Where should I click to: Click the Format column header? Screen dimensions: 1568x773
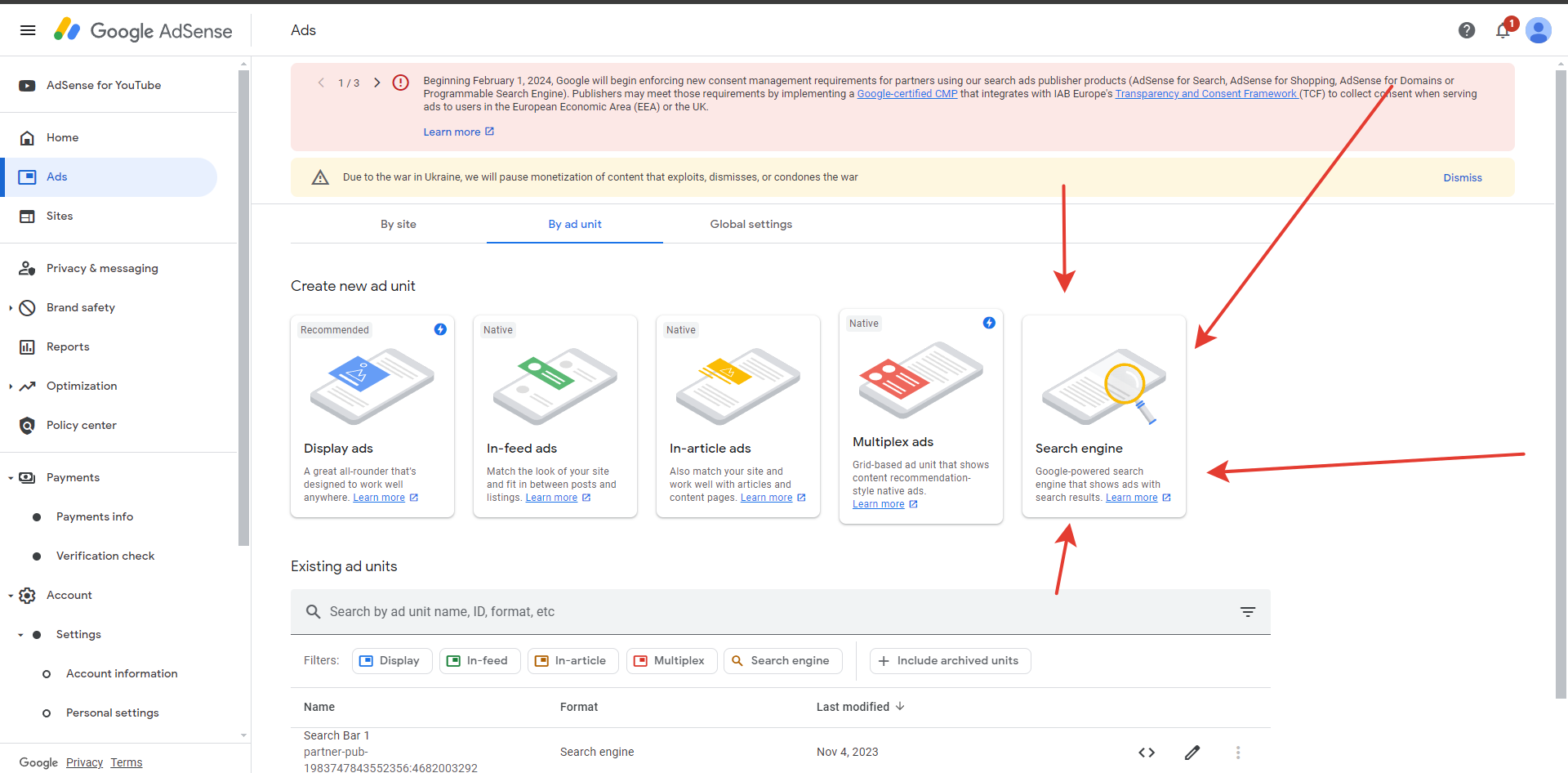(579, 707)
